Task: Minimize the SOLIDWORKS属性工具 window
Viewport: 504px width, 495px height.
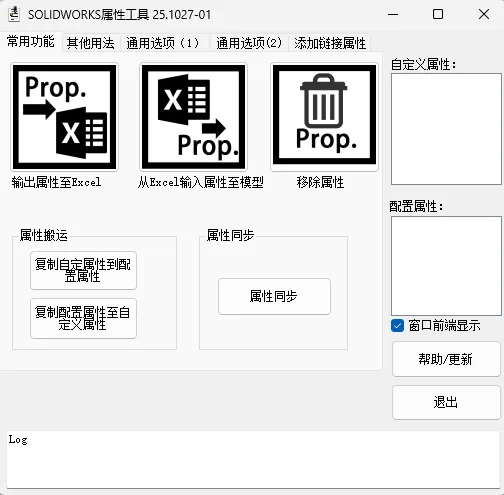Action: [x=393, y=14]
